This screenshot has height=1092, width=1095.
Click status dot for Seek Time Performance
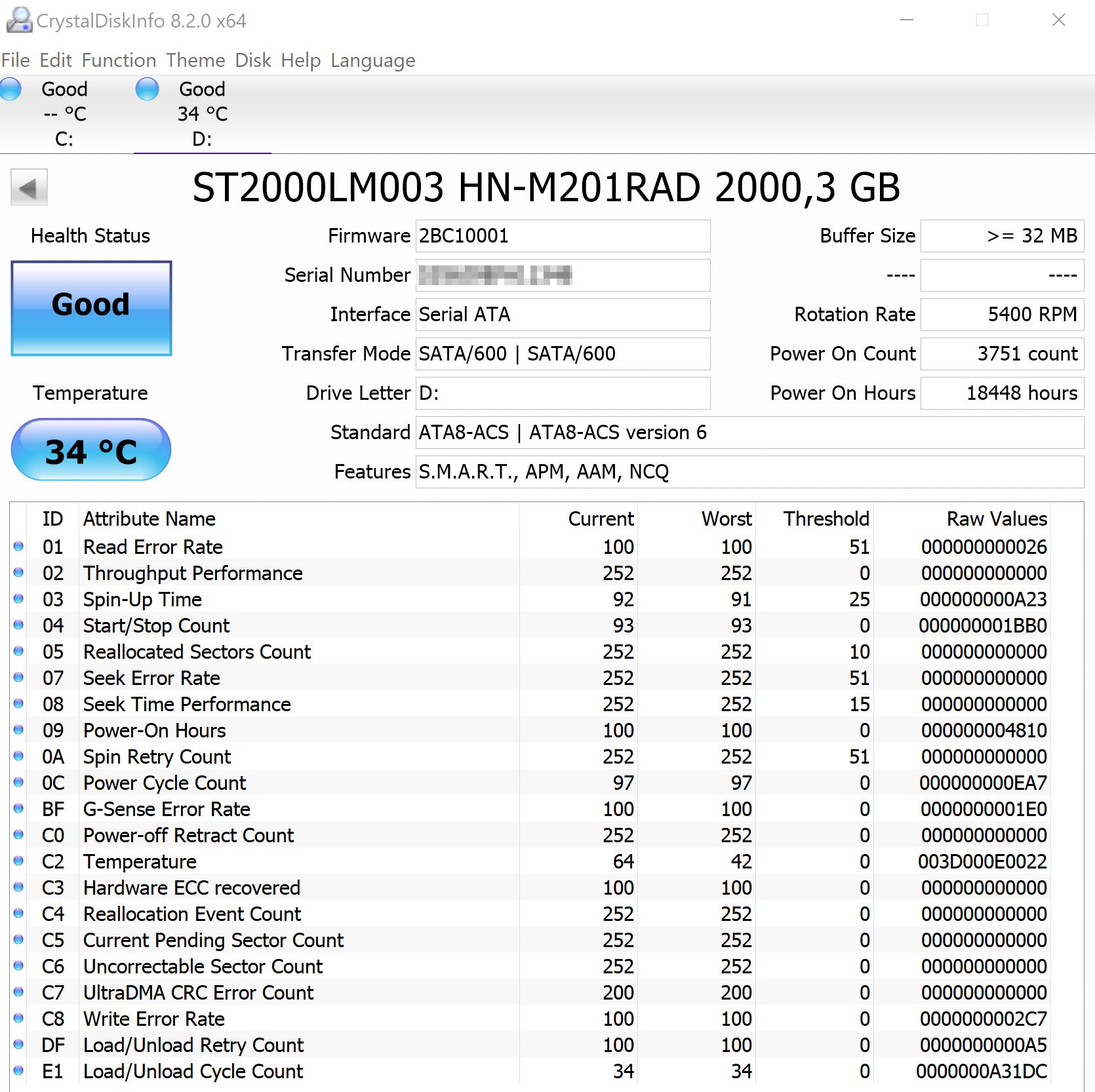coord(18,703)
